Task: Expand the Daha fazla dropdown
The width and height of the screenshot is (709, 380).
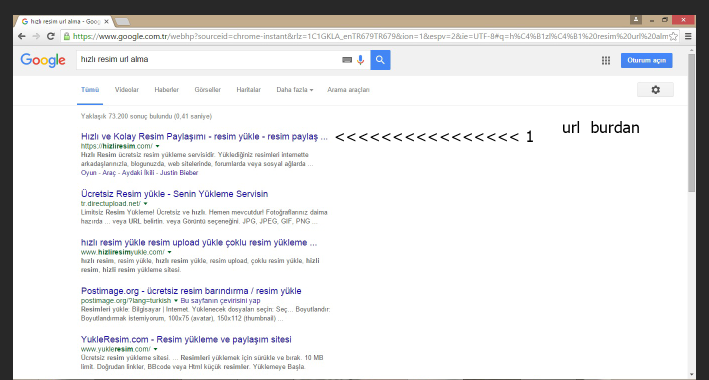Action: tap(295, 90)
